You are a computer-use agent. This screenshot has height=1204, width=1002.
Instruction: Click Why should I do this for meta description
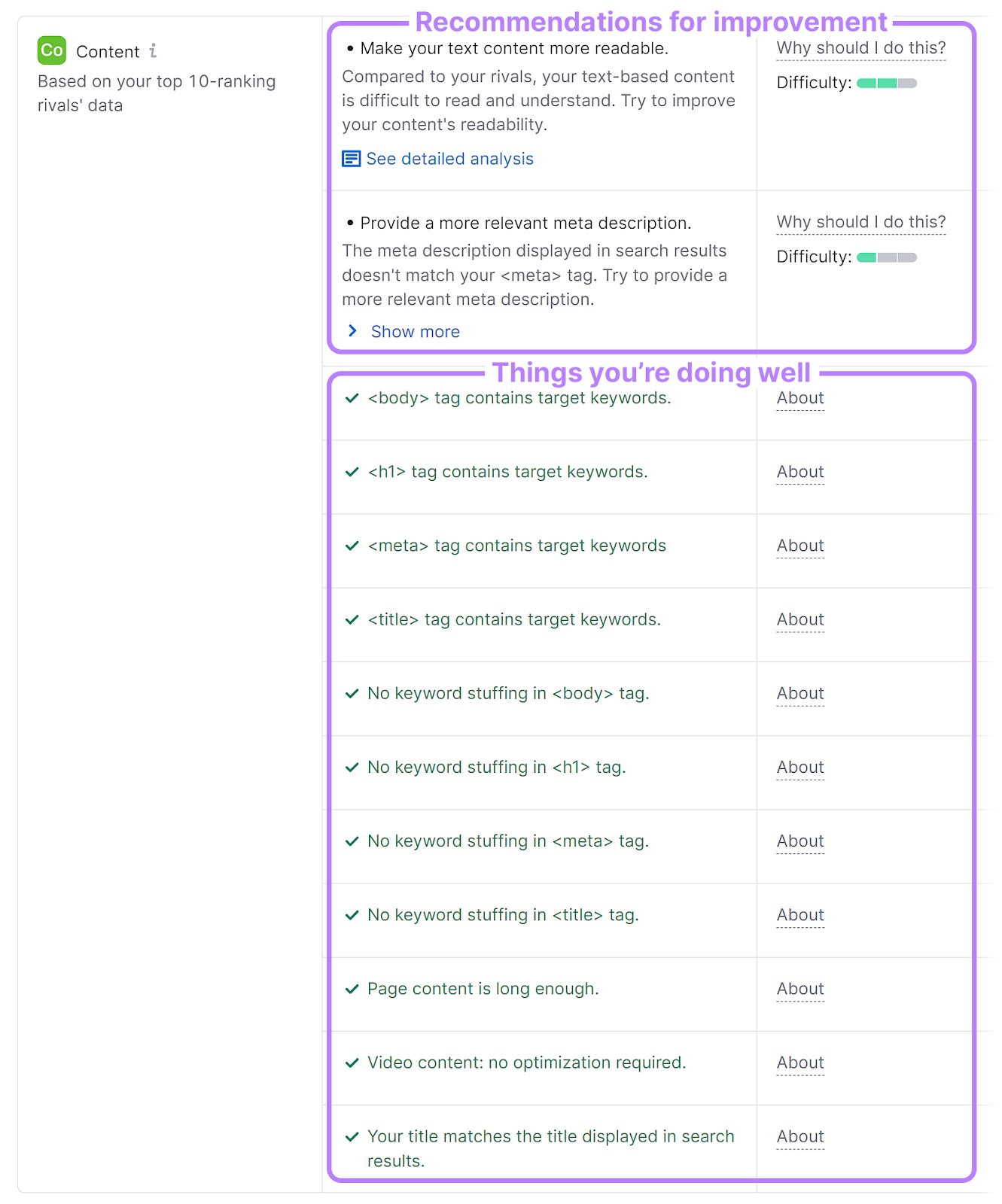(x=861, y=222)
